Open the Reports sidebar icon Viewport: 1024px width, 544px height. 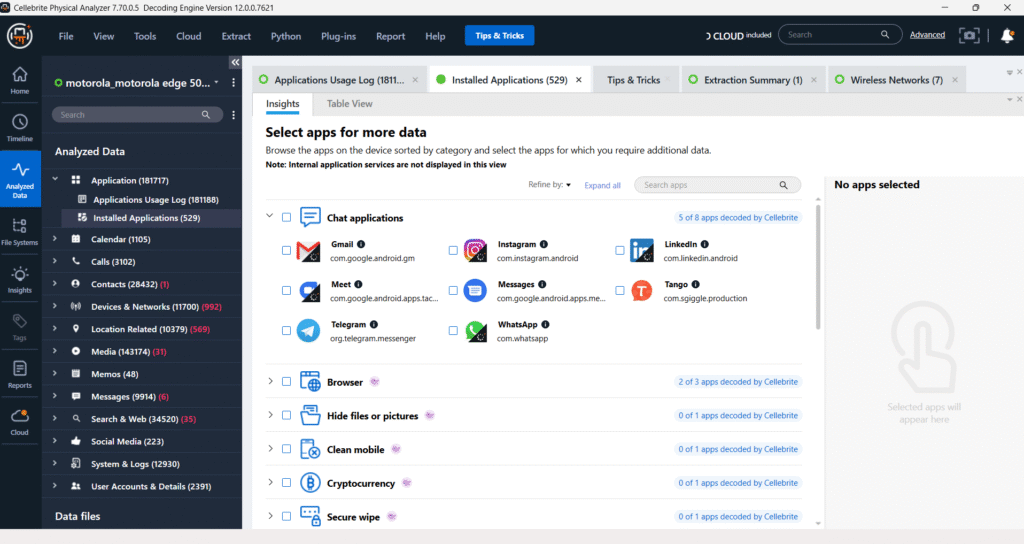20,374
